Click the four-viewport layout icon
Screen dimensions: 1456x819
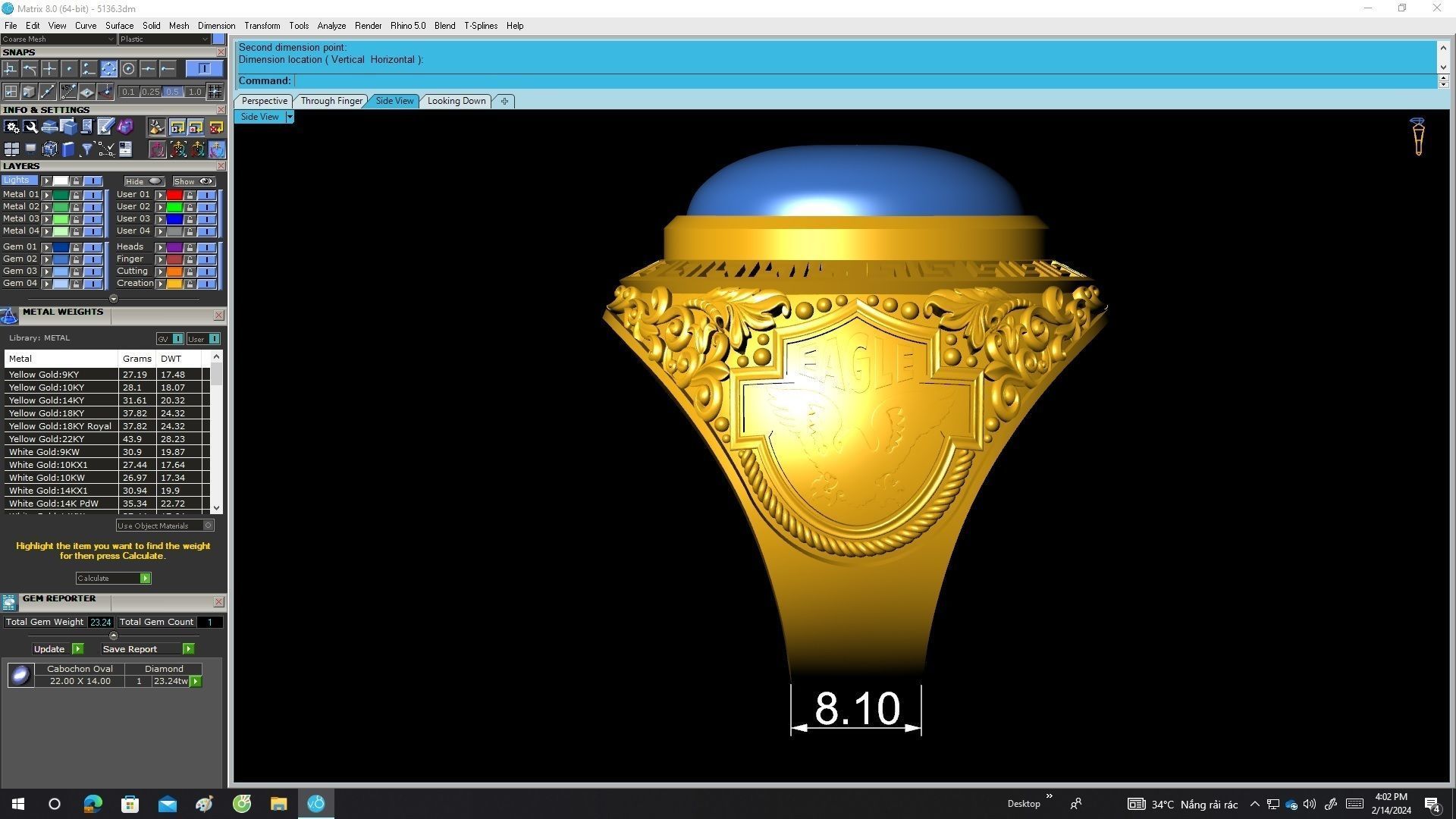click(11, 149)
